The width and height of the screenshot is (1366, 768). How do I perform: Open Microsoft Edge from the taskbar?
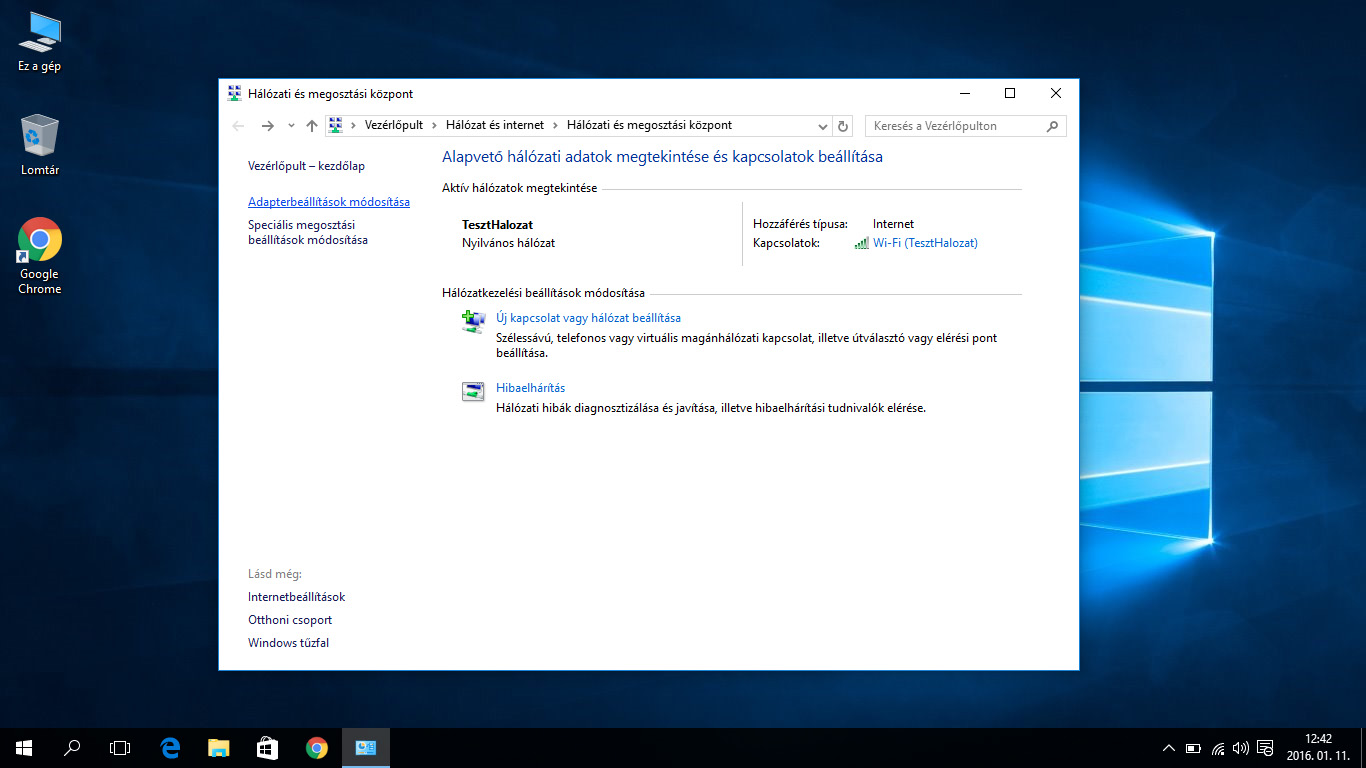click(x=170, y=747)
